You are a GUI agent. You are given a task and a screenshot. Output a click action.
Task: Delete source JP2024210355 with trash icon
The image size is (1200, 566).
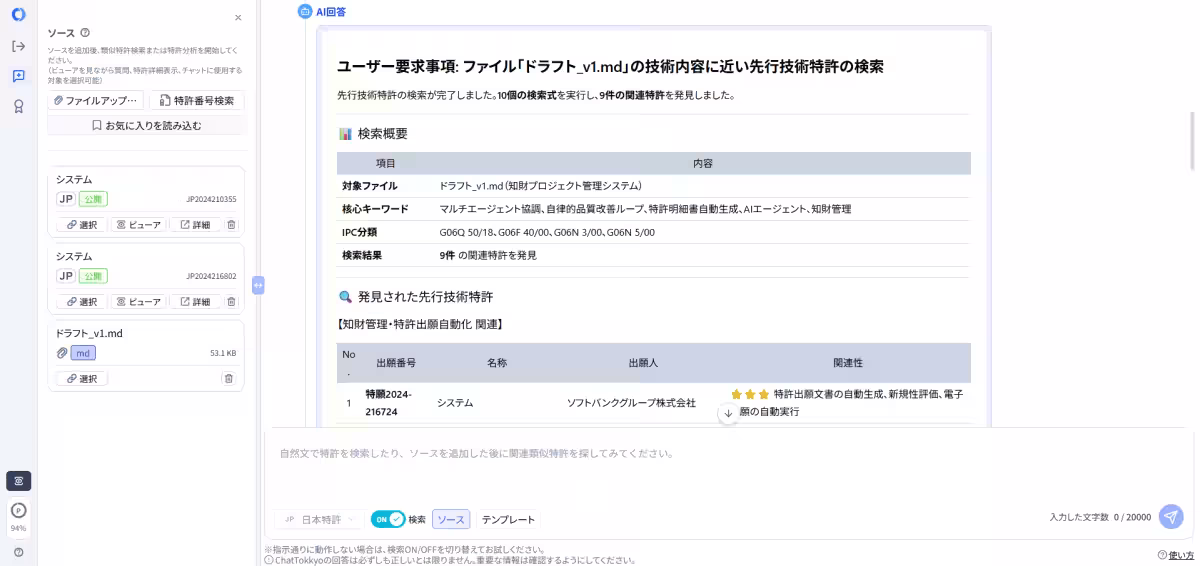click(232, 225)
